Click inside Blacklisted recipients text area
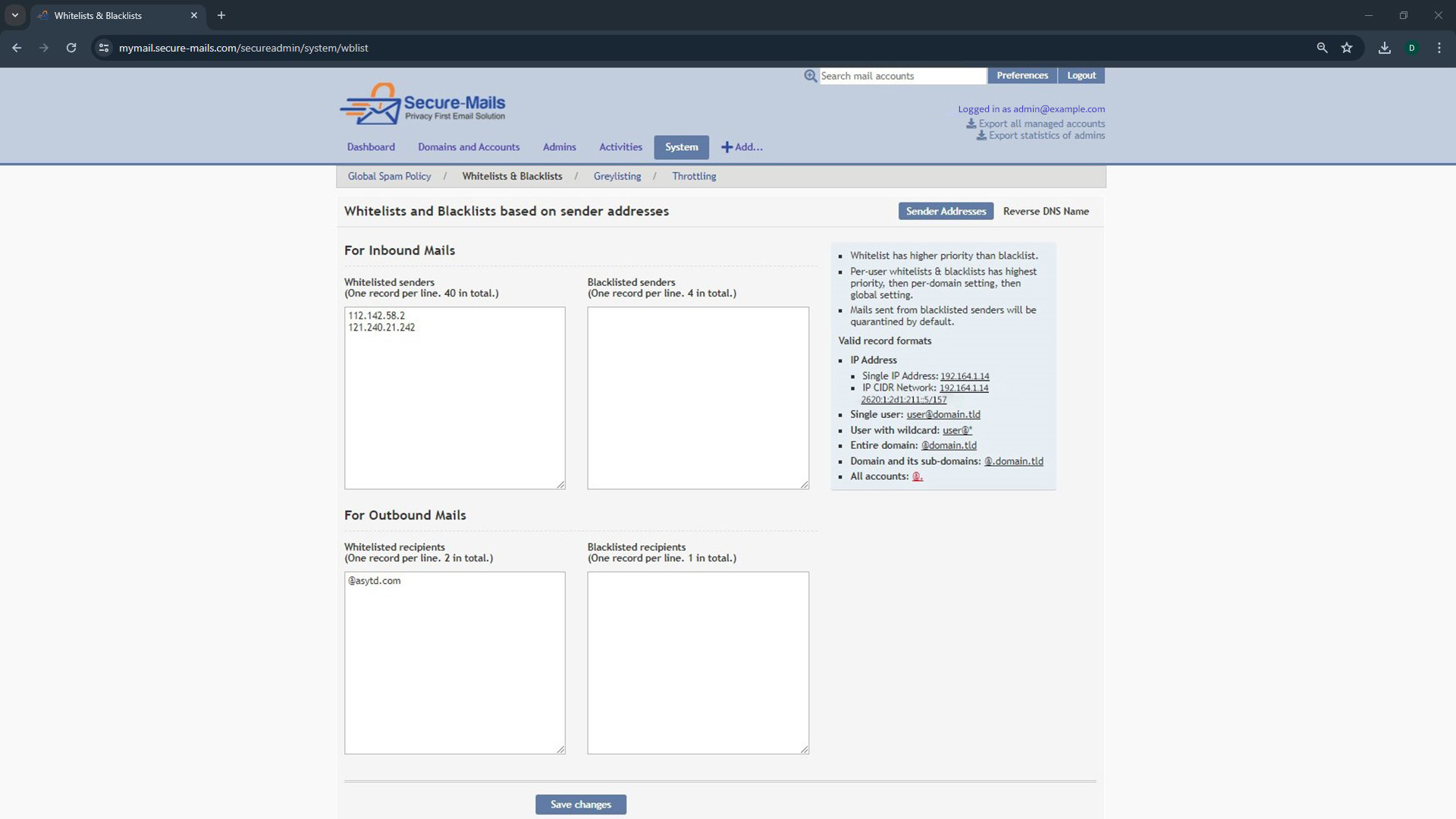 [698, 663]
